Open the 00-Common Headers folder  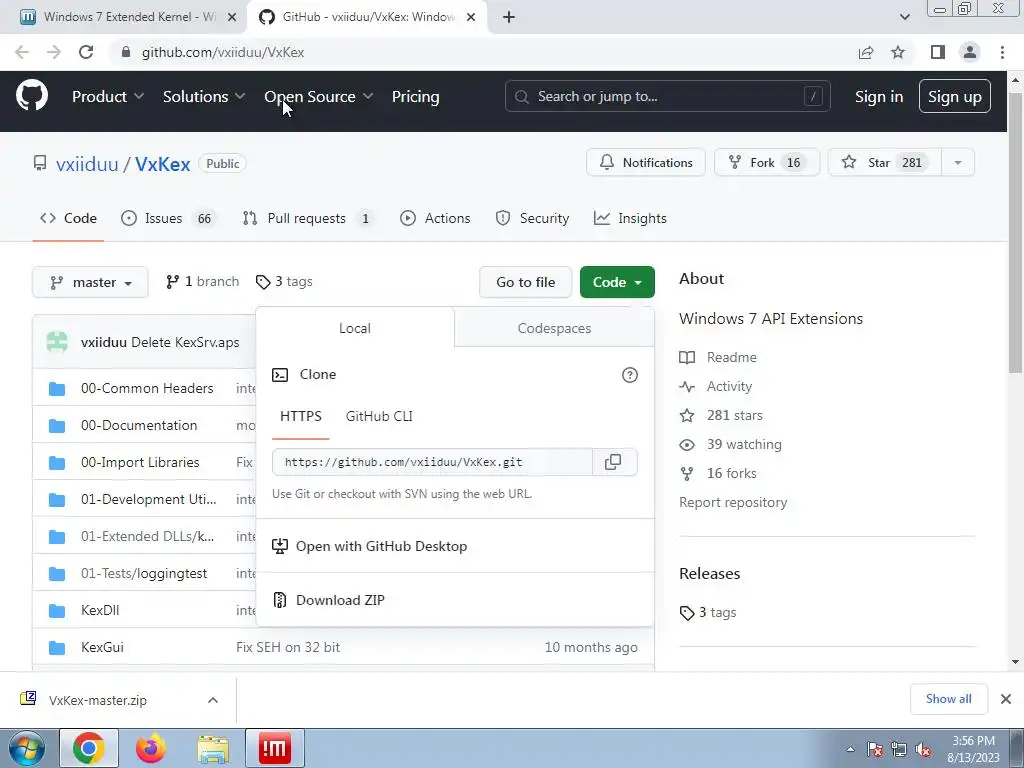(x=147, y=388)
